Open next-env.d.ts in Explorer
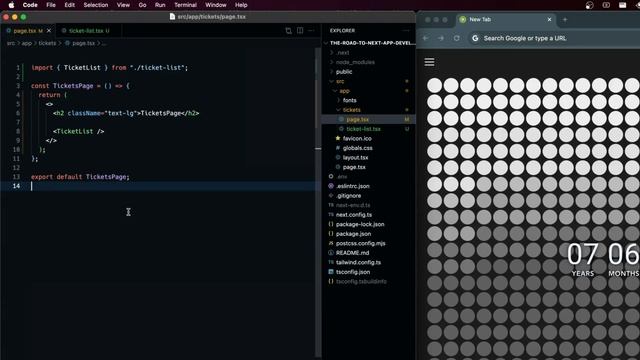This screenshot has height=360, width=640. (x=369, y=205)
